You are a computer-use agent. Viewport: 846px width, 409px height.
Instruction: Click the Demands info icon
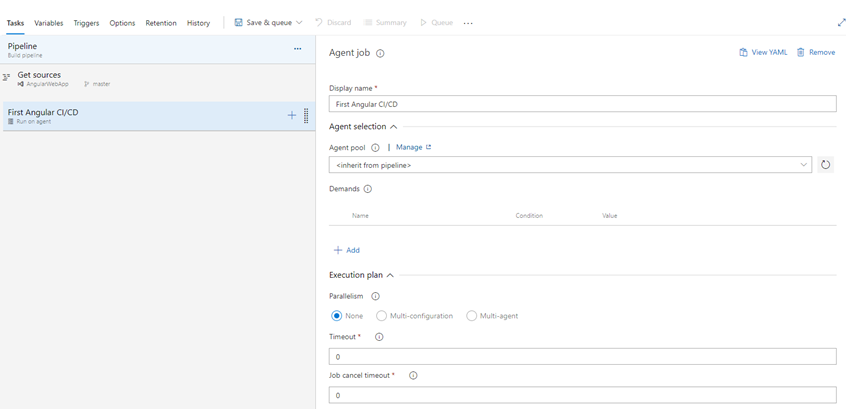pyautogui.click(x=367, y=189)
